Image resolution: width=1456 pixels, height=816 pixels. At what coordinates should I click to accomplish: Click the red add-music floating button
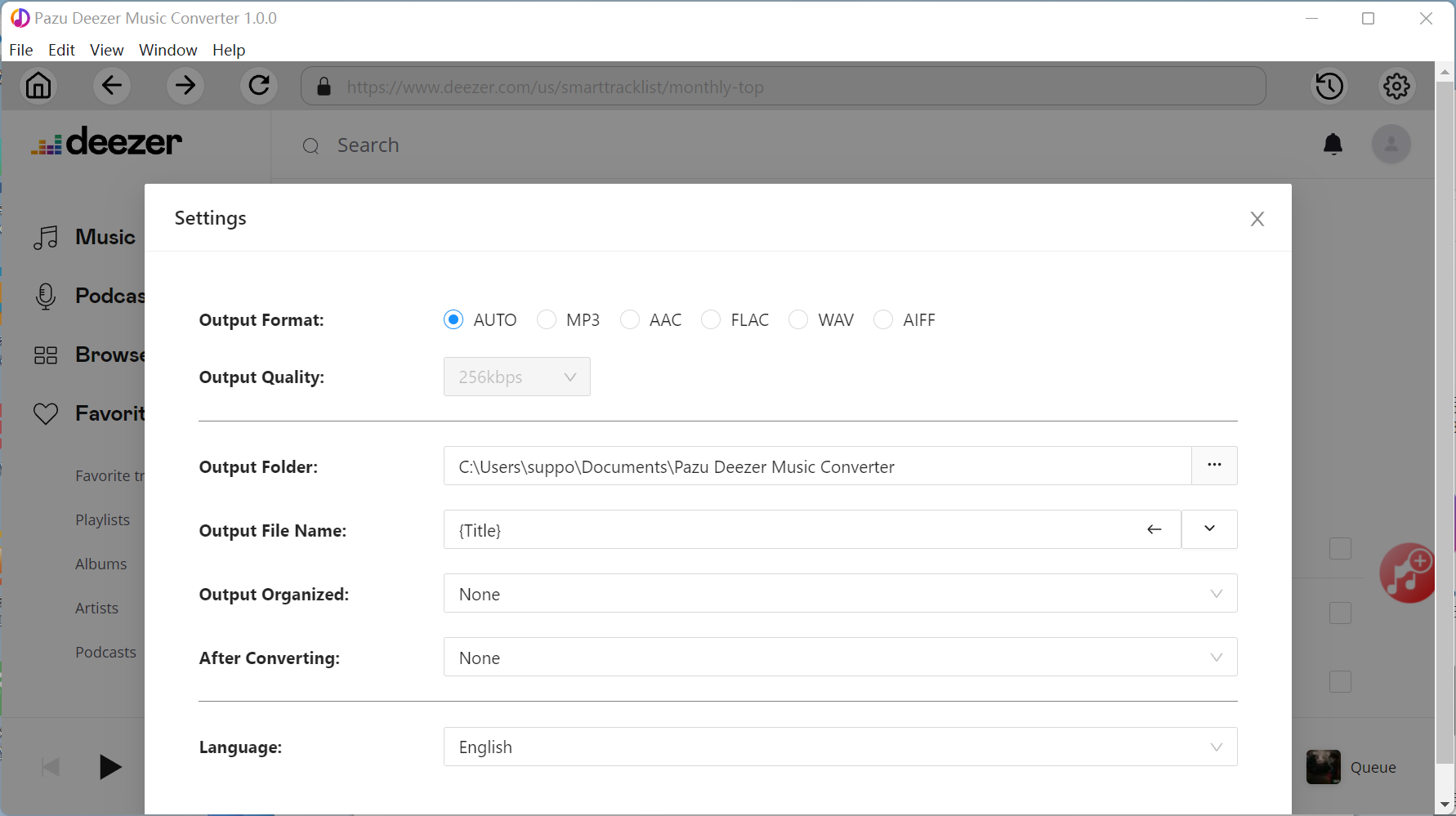1409,573
